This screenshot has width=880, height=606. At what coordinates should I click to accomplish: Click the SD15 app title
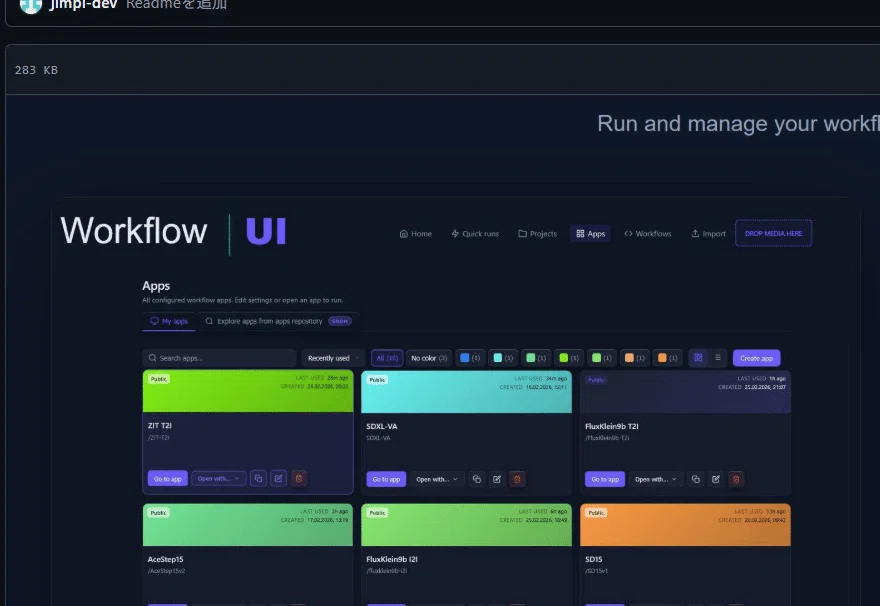point(594,559)
